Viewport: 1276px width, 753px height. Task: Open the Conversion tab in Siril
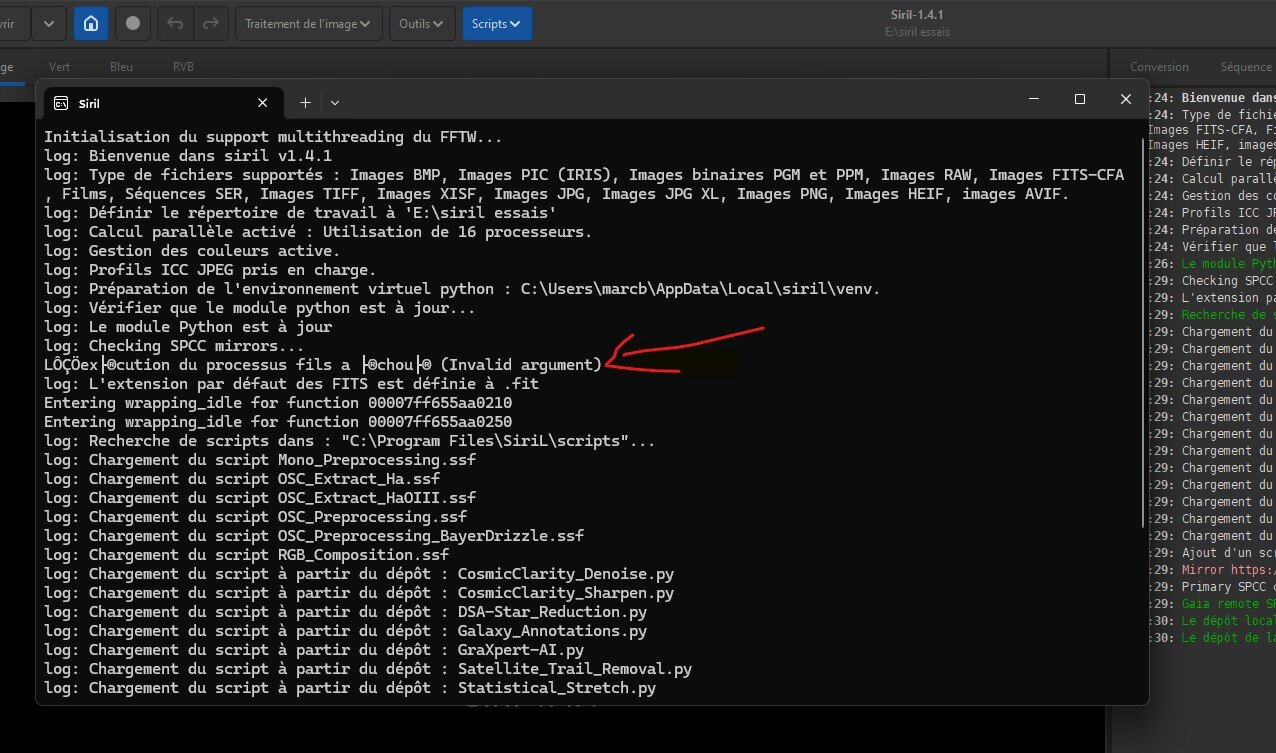coord(1159,67)
